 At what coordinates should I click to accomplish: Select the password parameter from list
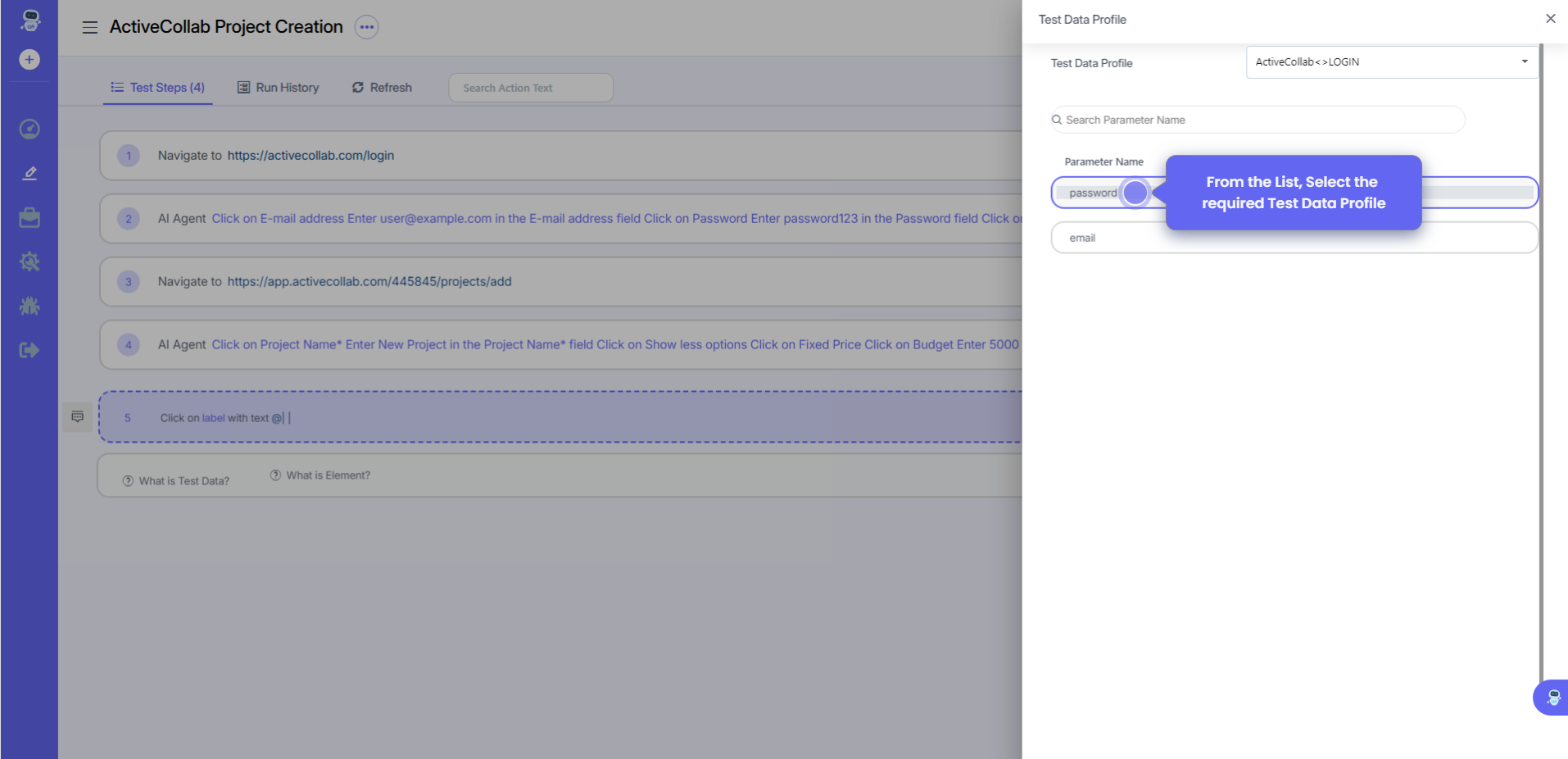(1093, 193)
